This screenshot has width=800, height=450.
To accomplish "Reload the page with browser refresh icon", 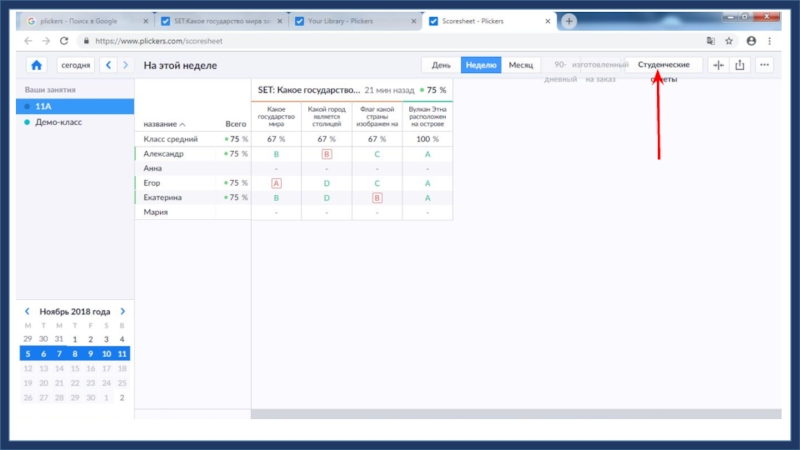I will tap(65, 41).
